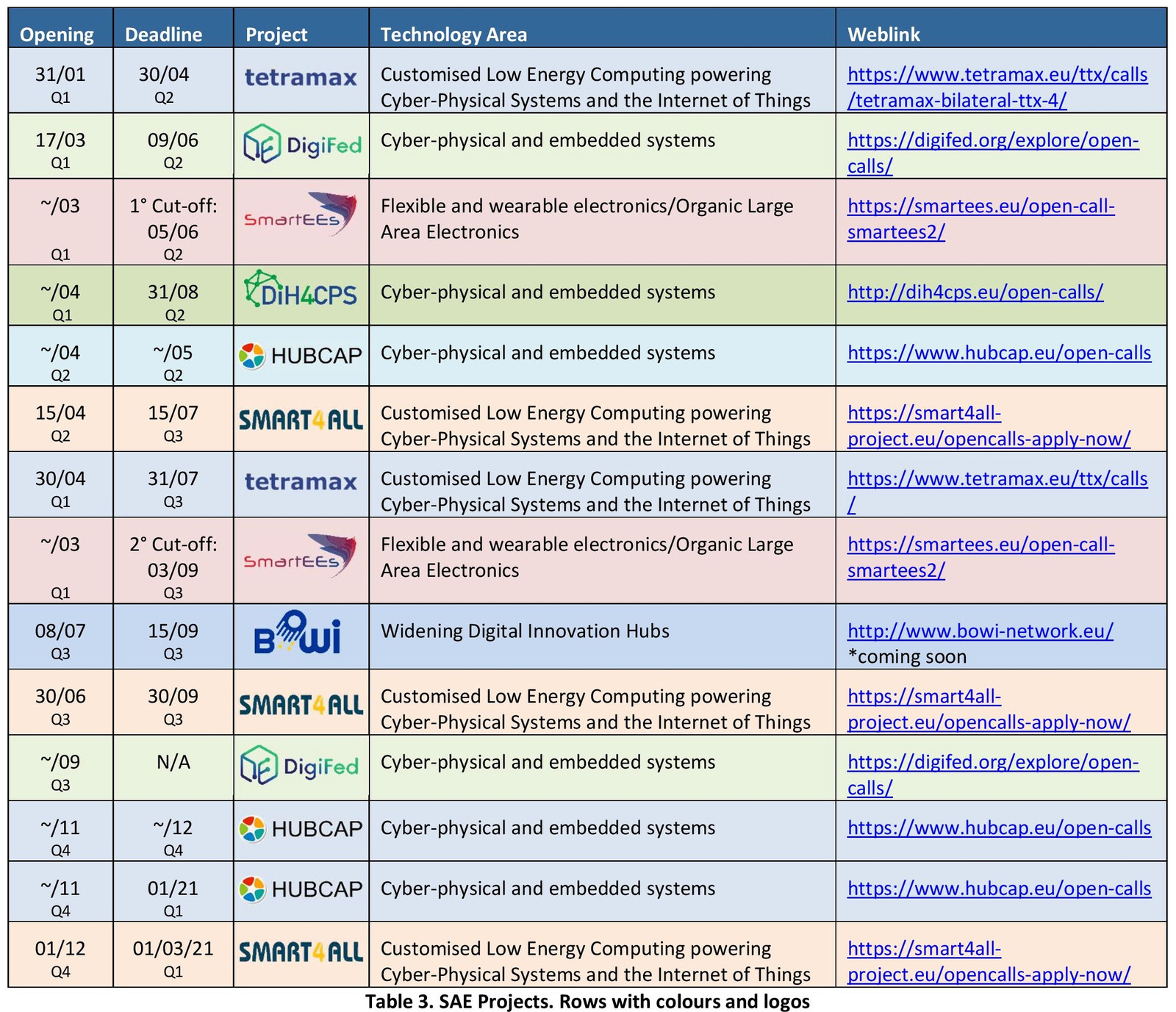Select the '30/09' deadline cell
This screenshot has height=1012, width=1176.
point(173,702)
